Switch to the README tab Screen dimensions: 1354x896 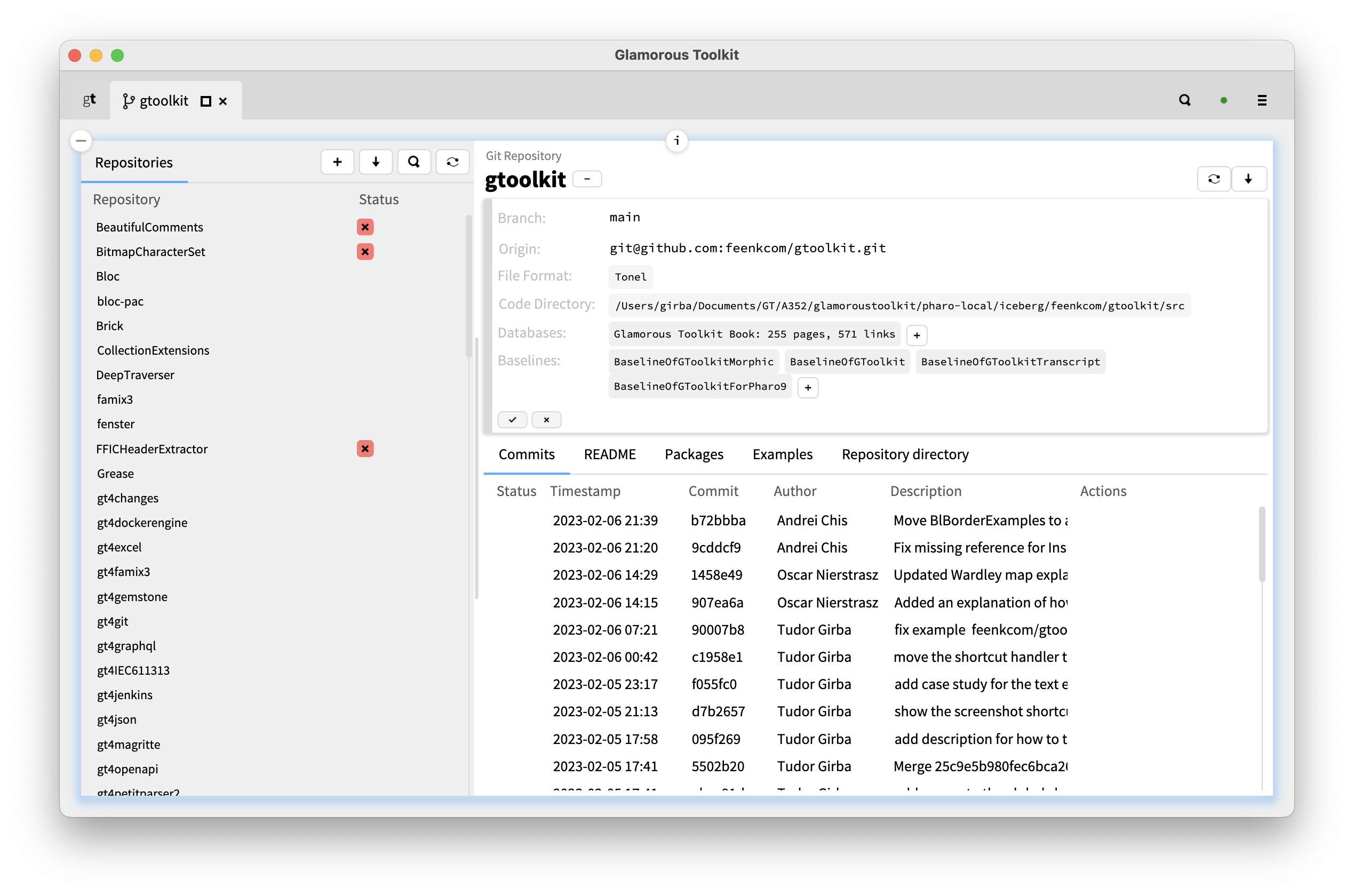pos(609,454)
